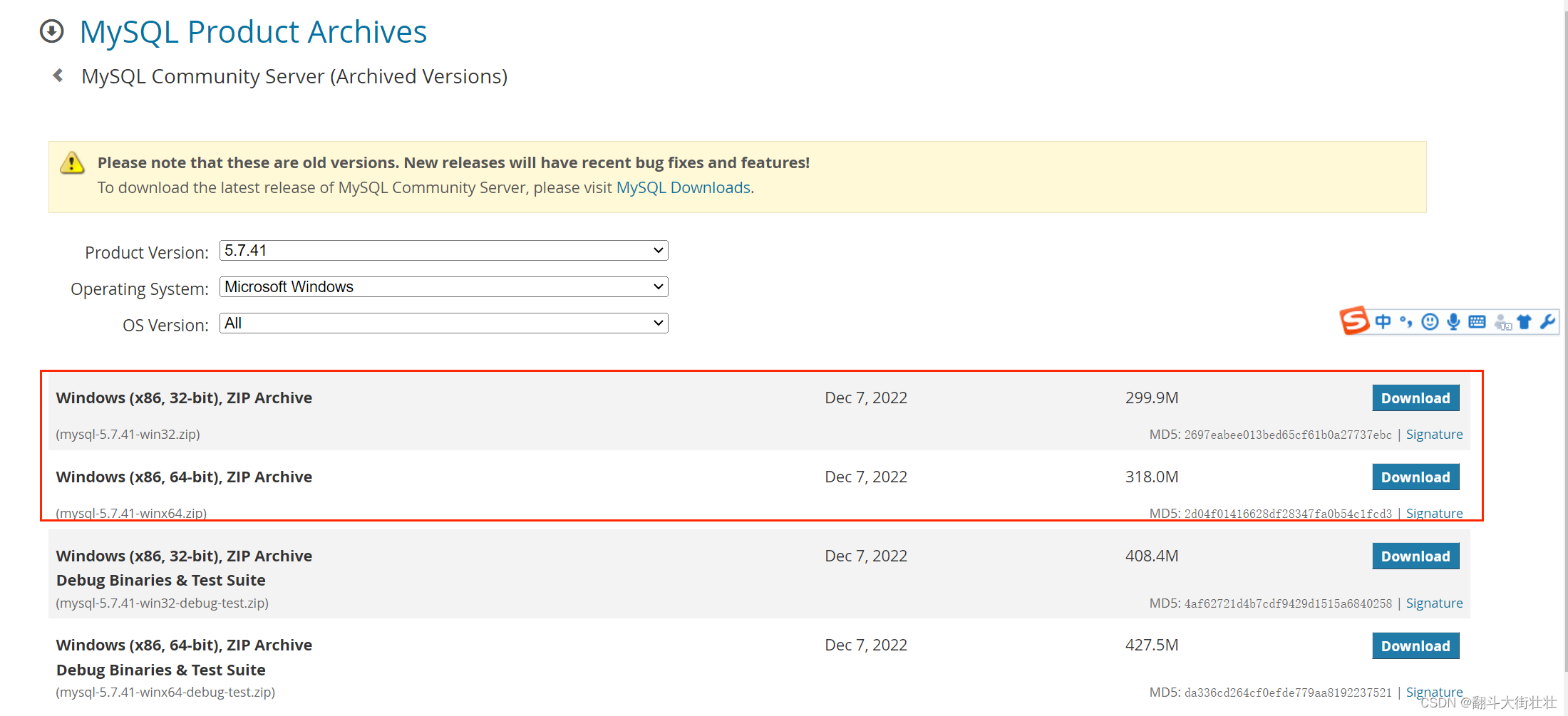Click the microphone voice input icon
The height and width of the screenshot is (716, 1568).
coord(1453,322)
